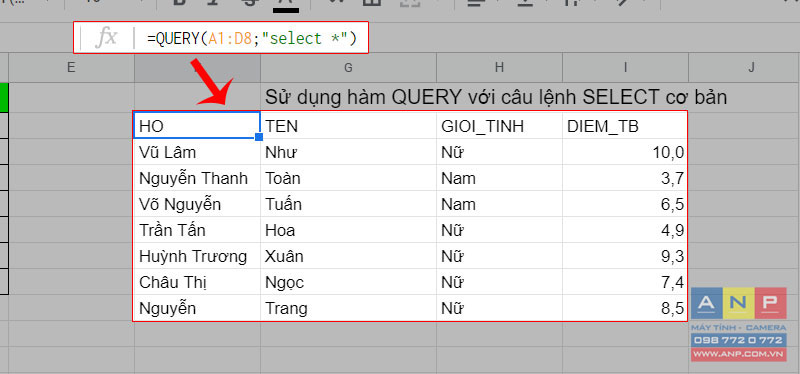This screenshot has width=800, height=374.
Task: Select the TEN header cell
Action: click(x=348, y=126)
